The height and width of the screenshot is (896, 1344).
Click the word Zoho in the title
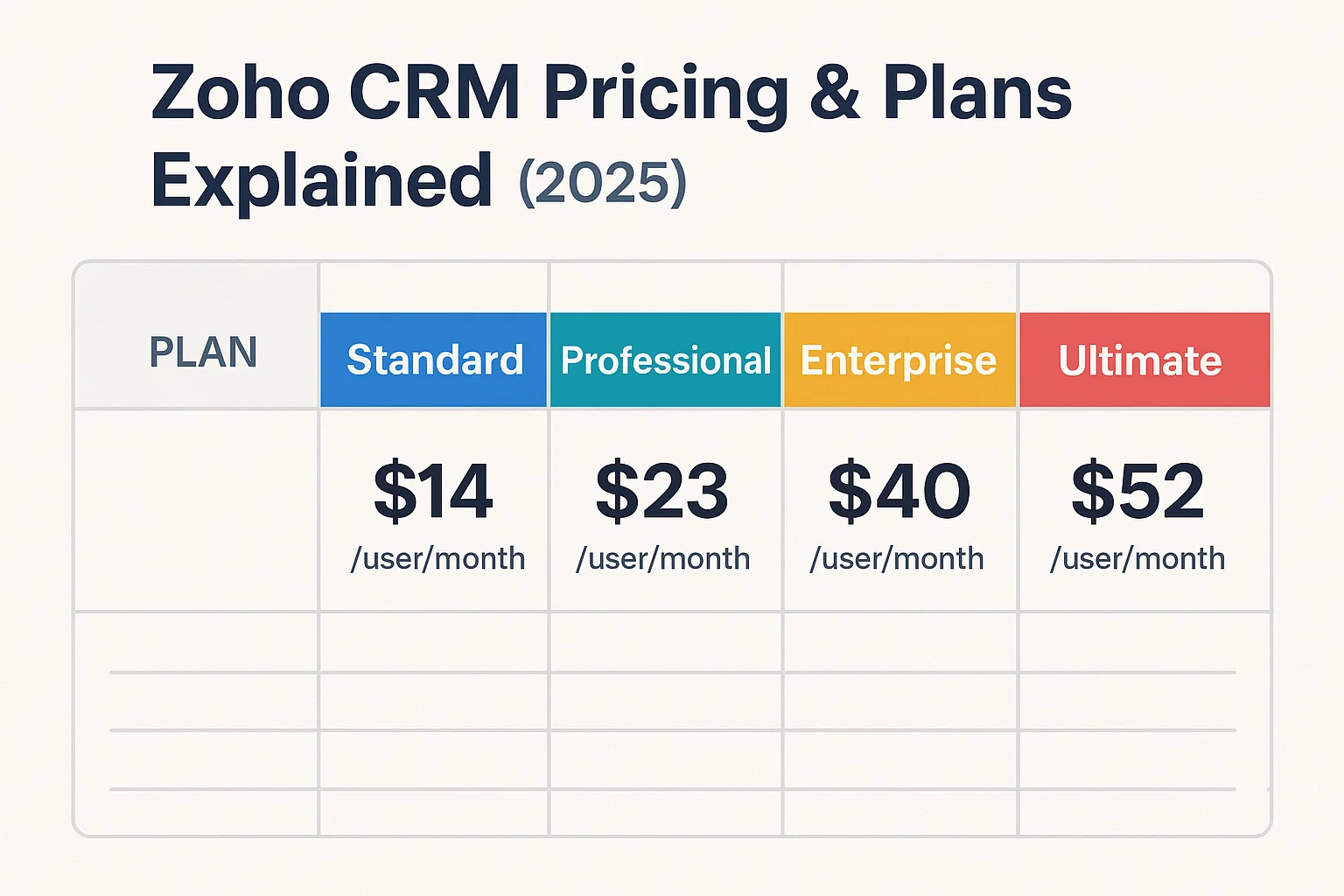(x=241, y=93)
